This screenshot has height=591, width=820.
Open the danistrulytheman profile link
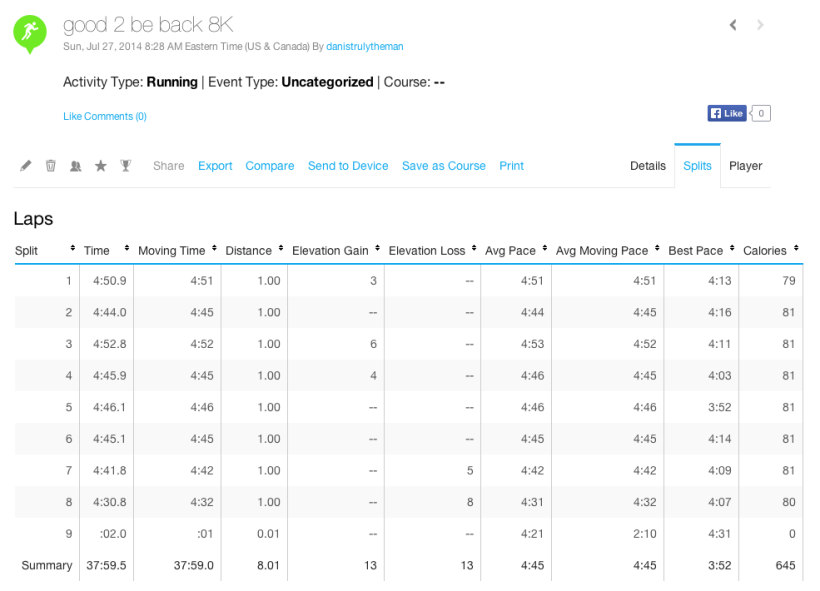click(365, 46)
